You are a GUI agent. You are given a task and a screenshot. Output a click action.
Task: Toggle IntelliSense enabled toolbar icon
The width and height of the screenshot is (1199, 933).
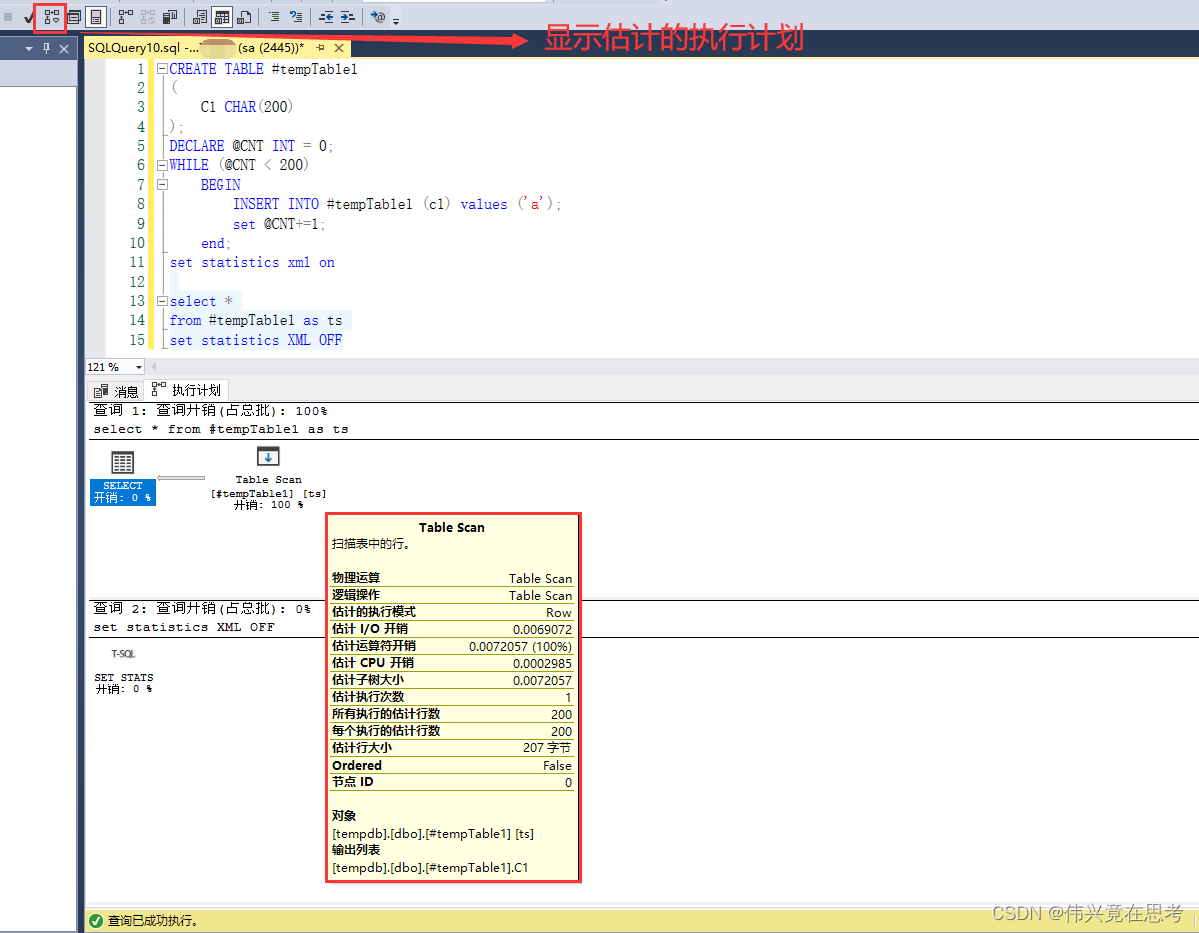pyautogui.click(x=96, y=17)
